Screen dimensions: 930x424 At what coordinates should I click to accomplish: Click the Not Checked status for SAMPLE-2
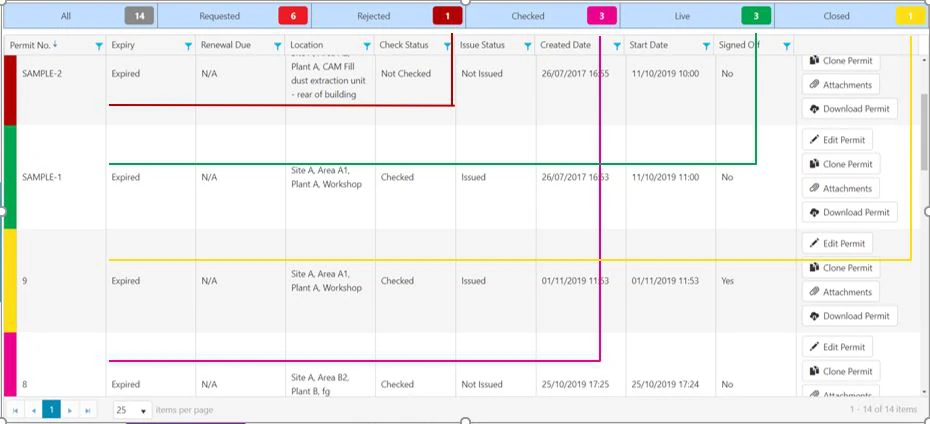coord(406,74)
